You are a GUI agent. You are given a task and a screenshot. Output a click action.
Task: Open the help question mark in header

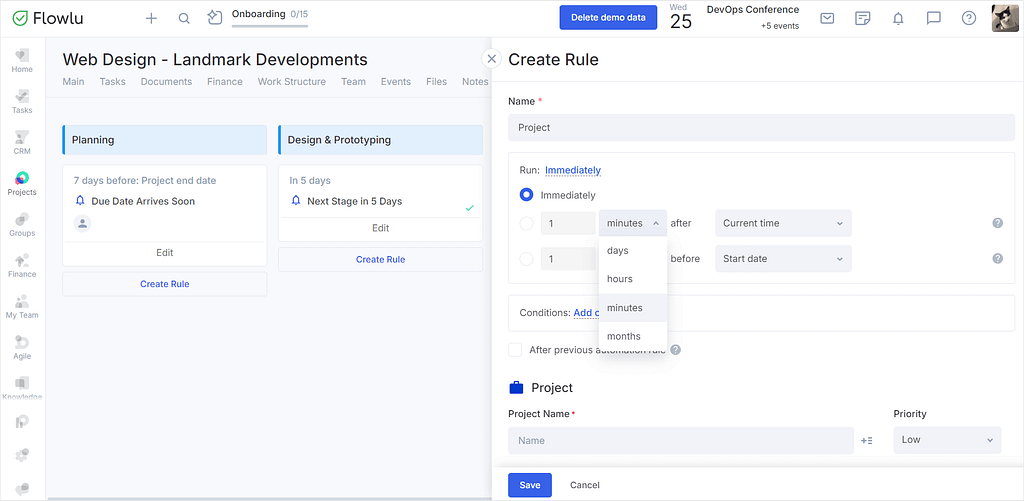(x=968, y=18)
